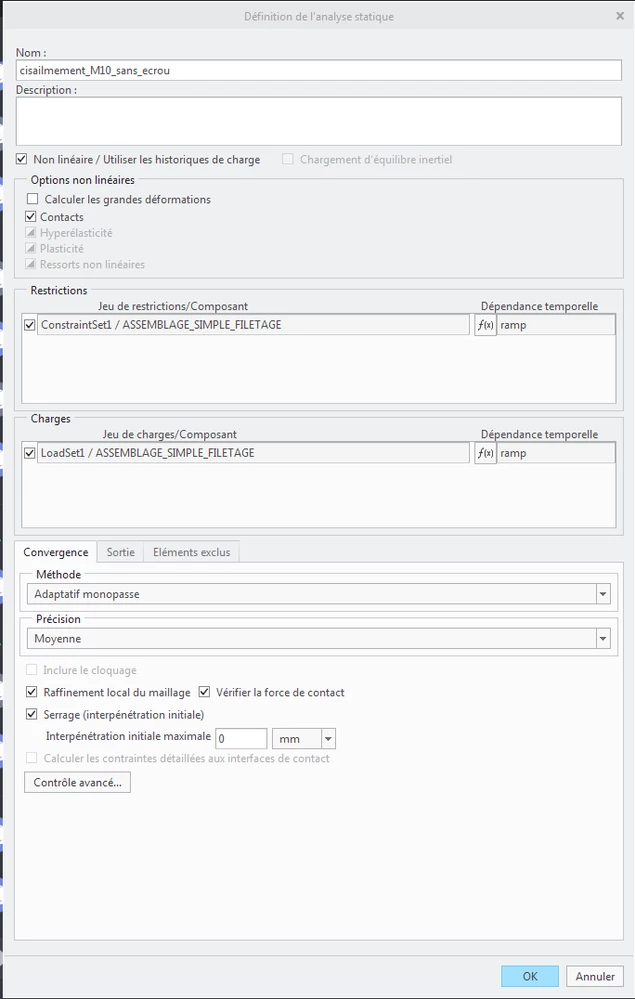Open the Précision dropdown showing Moyenne
Screen dimensions: 635x999
[603, 638]
